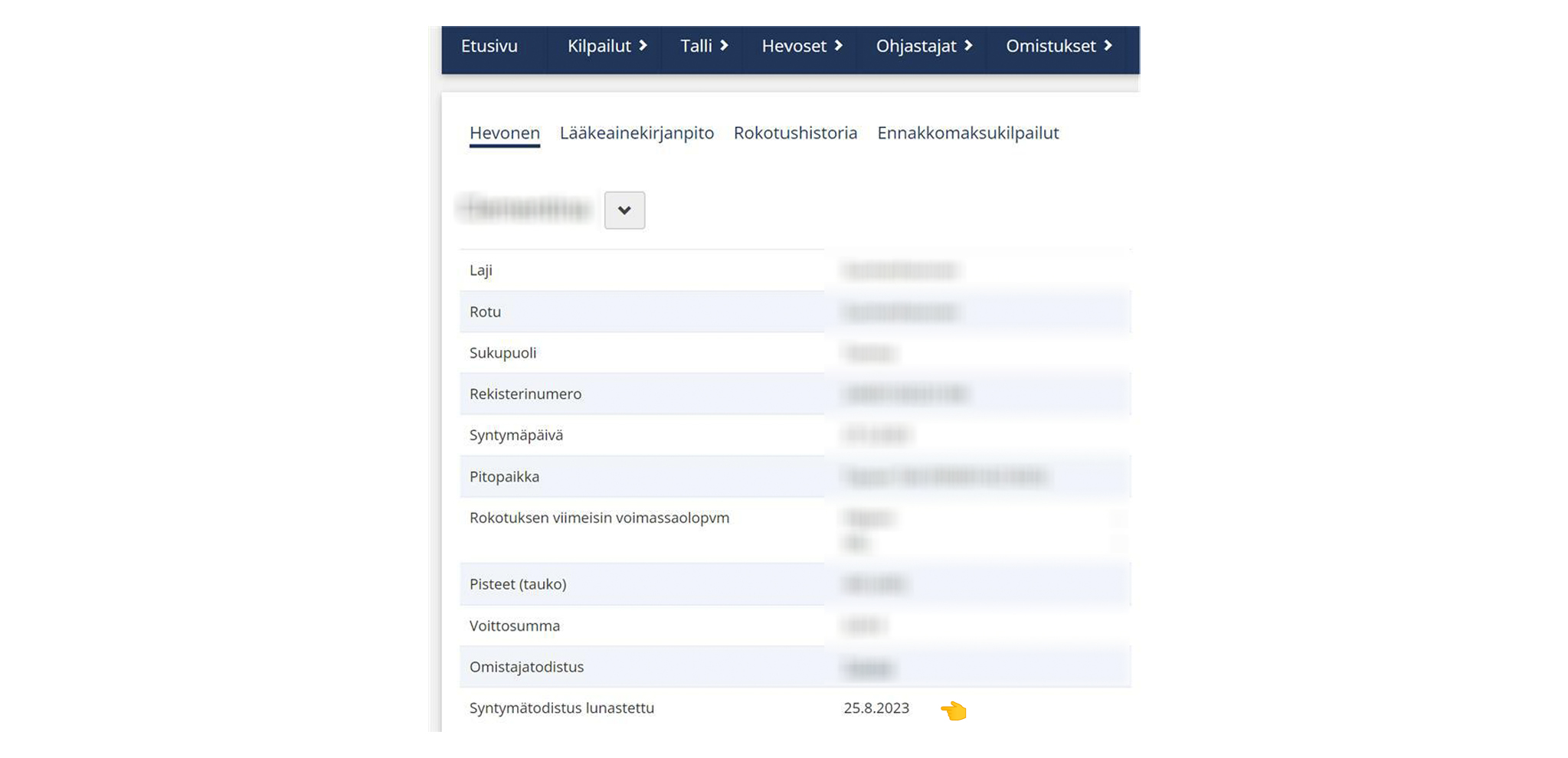Image resolution: width=1568 pixels, height=758 pixels.
Task: Click the Syntymätodistus lunastettu date 25.8.2023
Action: click(876, 708)
